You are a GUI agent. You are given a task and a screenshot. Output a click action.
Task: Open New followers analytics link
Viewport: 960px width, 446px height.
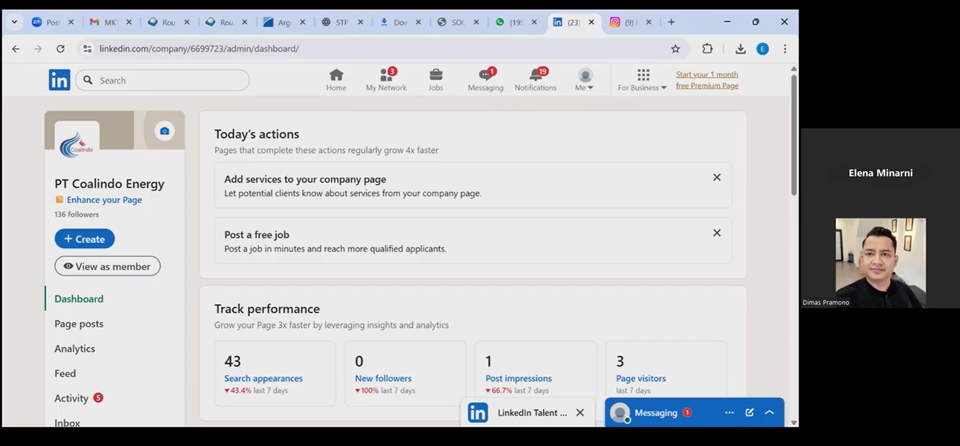click(383, 379)
